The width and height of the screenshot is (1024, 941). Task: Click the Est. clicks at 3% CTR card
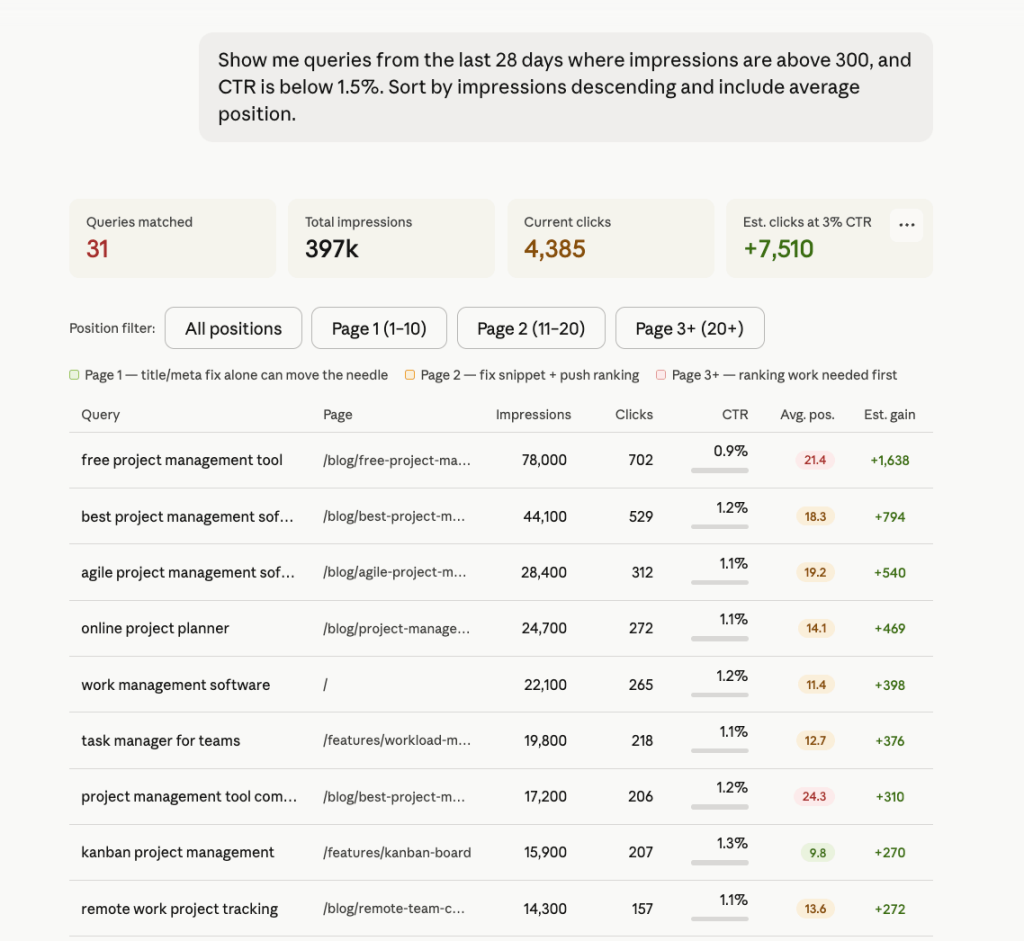click(829, 238)
